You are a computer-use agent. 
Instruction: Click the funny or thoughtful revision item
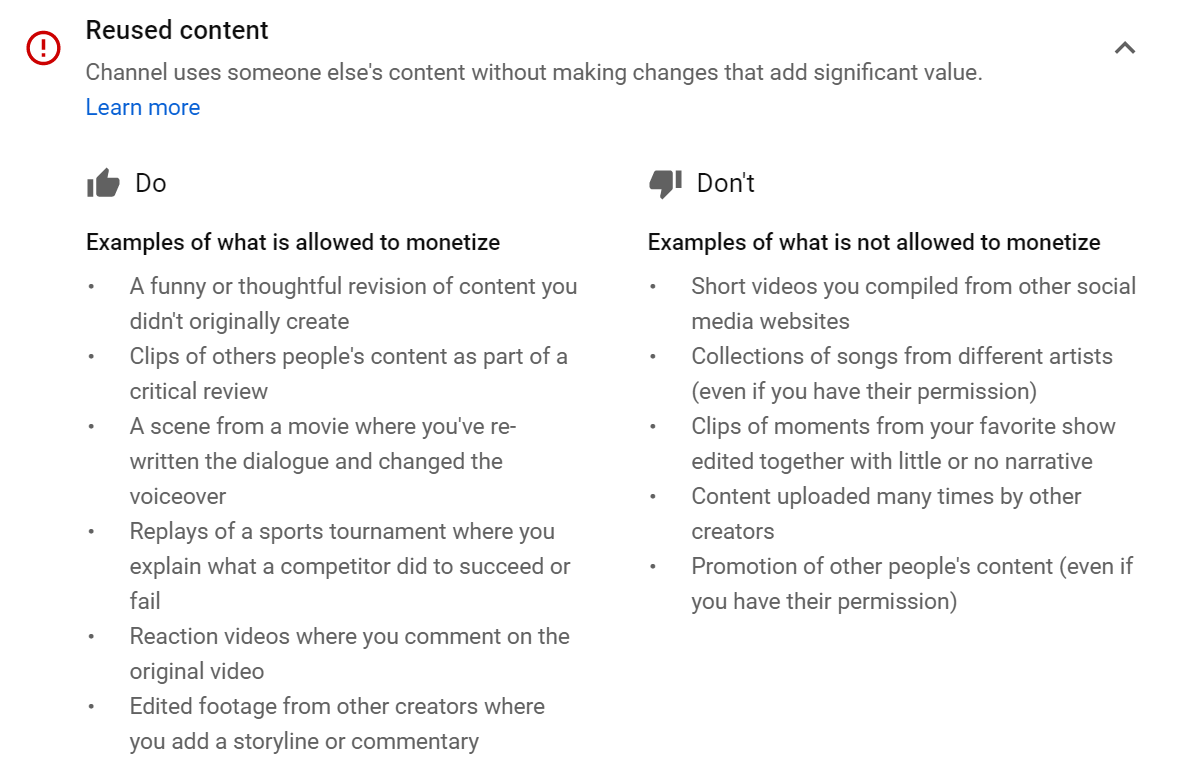[353, 304]
